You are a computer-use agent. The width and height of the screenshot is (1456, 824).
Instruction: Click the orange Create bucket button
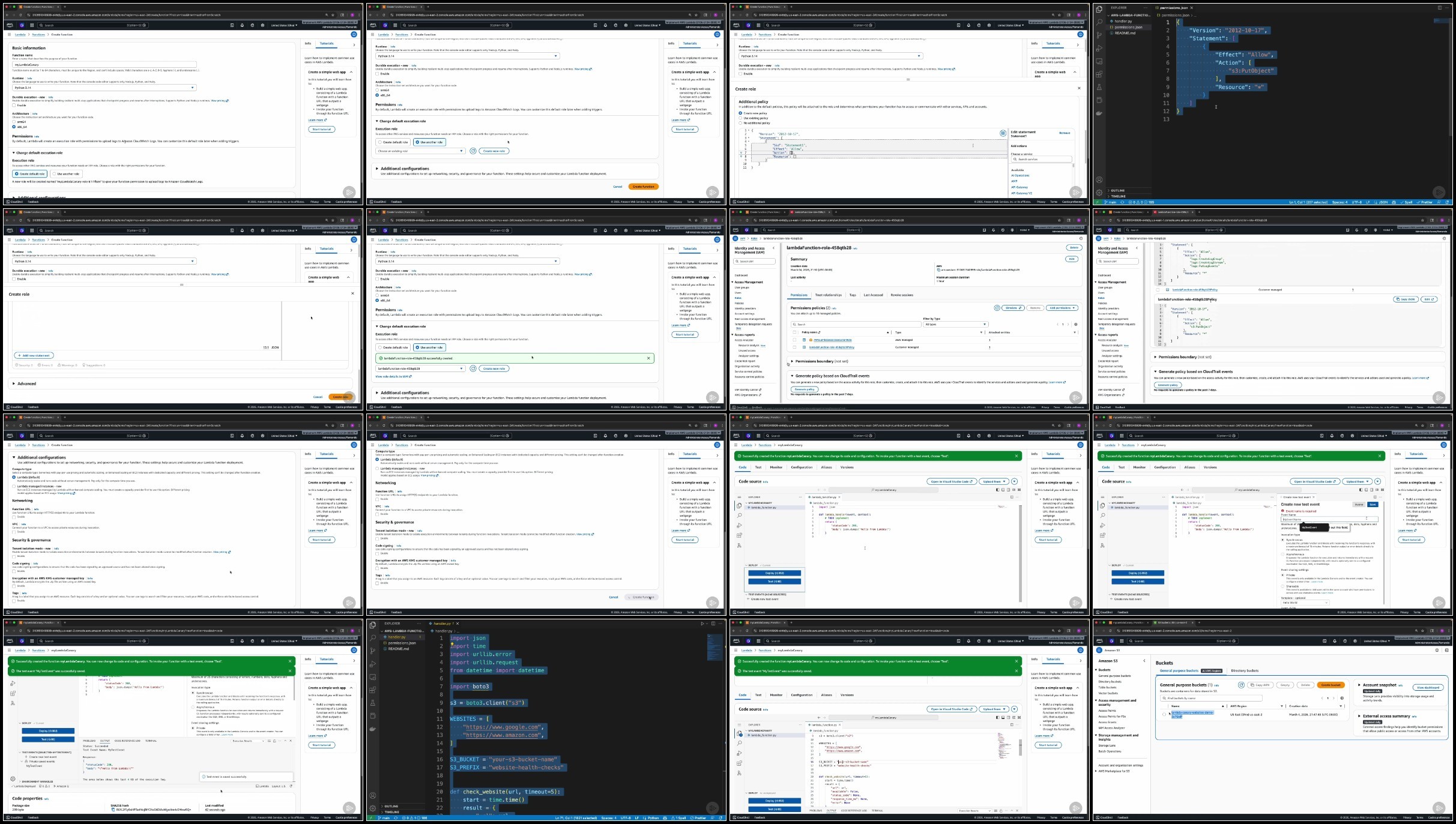tap(1331, 685)
